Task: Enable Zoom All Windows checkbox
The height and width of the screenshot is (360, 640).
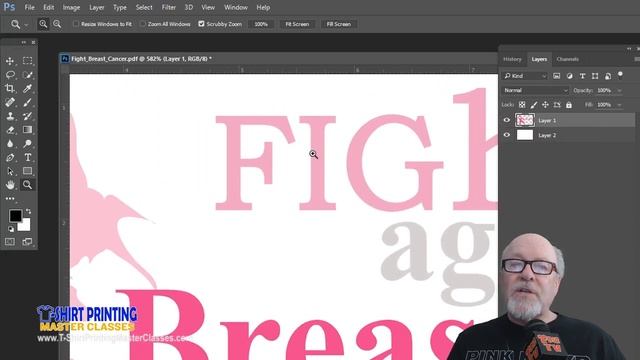Action: (142, 24)
